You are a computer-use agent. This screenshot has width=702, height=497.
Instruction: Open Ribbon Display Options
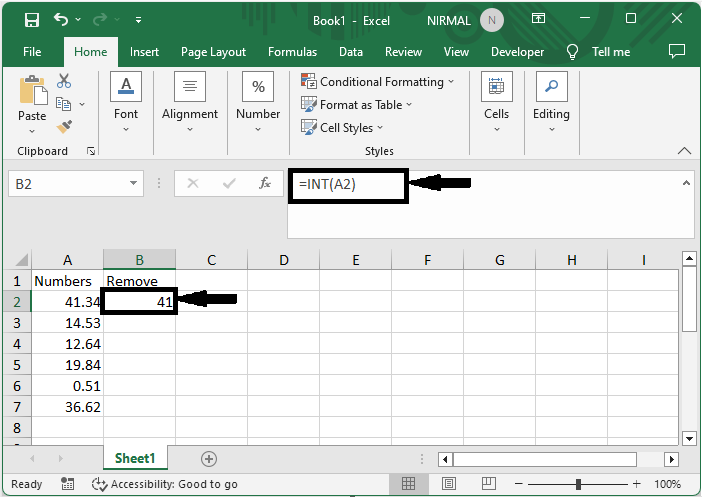click(x=538, y=19)
